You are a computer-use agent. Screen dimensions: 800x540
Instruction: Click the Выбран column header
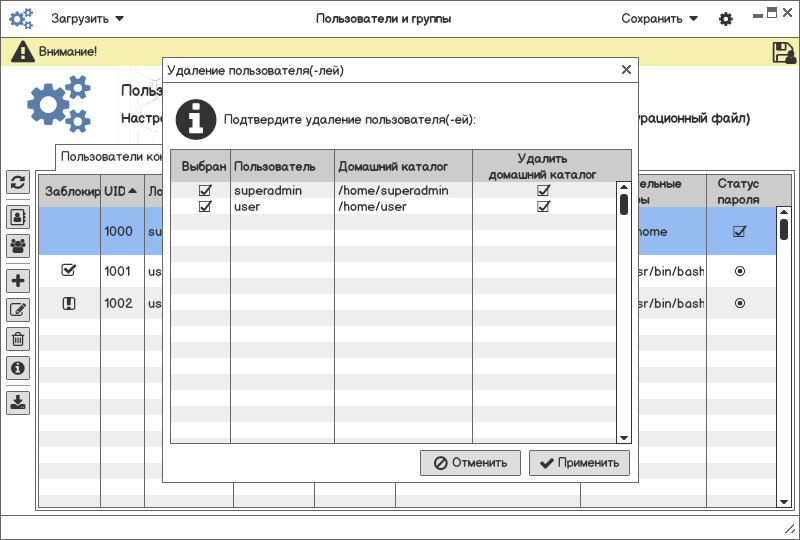[201, 166]
